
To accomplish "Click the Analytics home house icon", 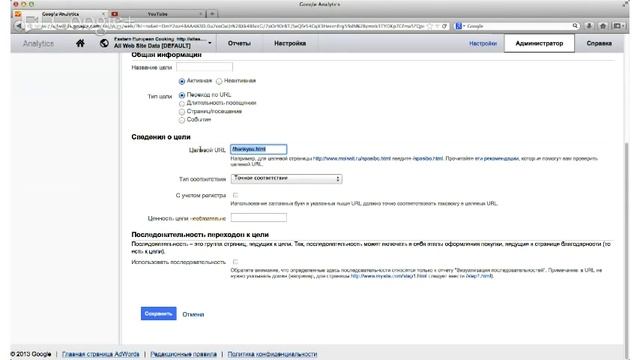I will tap(80, 43).
